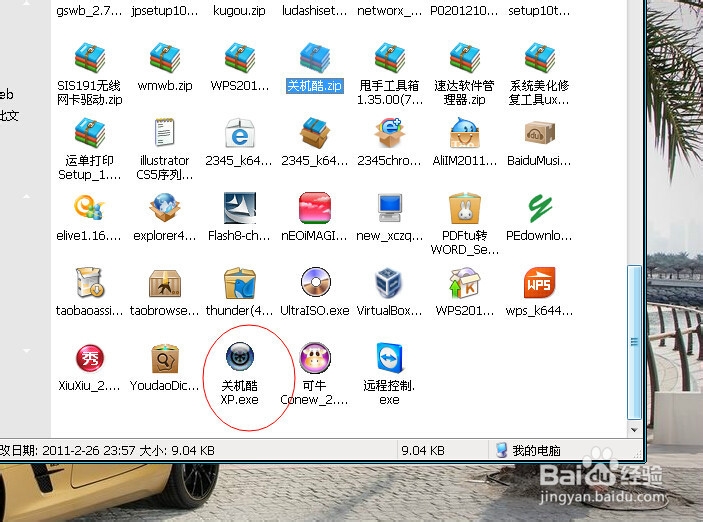Select the 可牛 Conew_2... cow icon

[x=315, y=357]
